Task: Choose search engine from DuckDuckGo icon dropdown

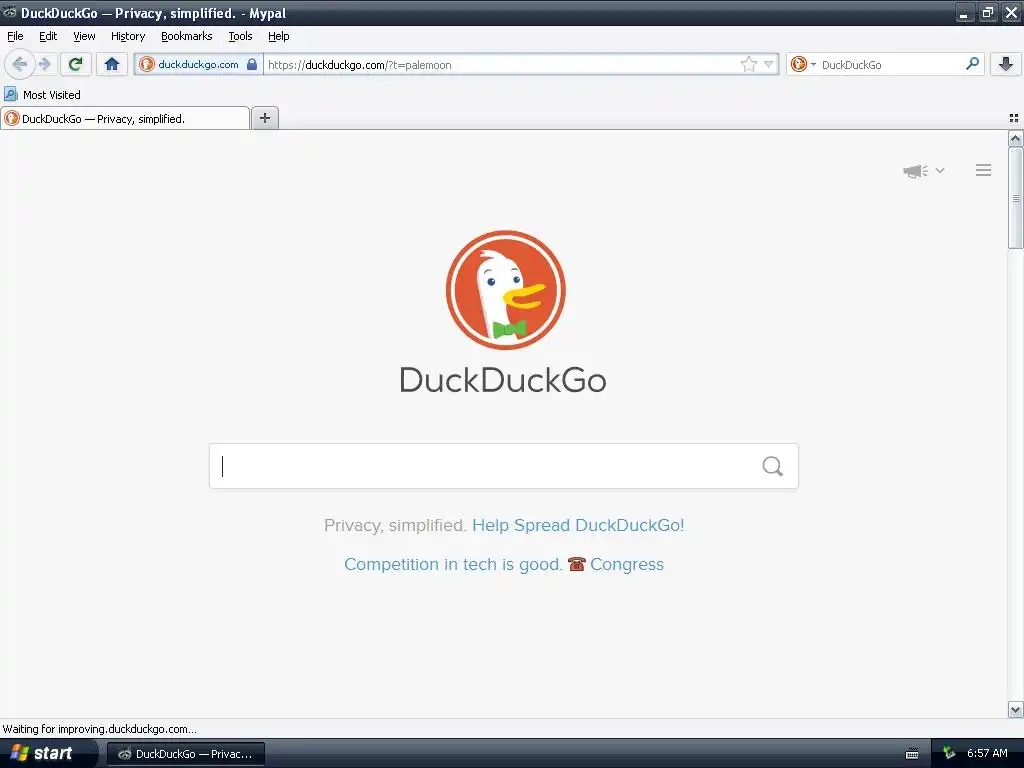Action: 803,64
